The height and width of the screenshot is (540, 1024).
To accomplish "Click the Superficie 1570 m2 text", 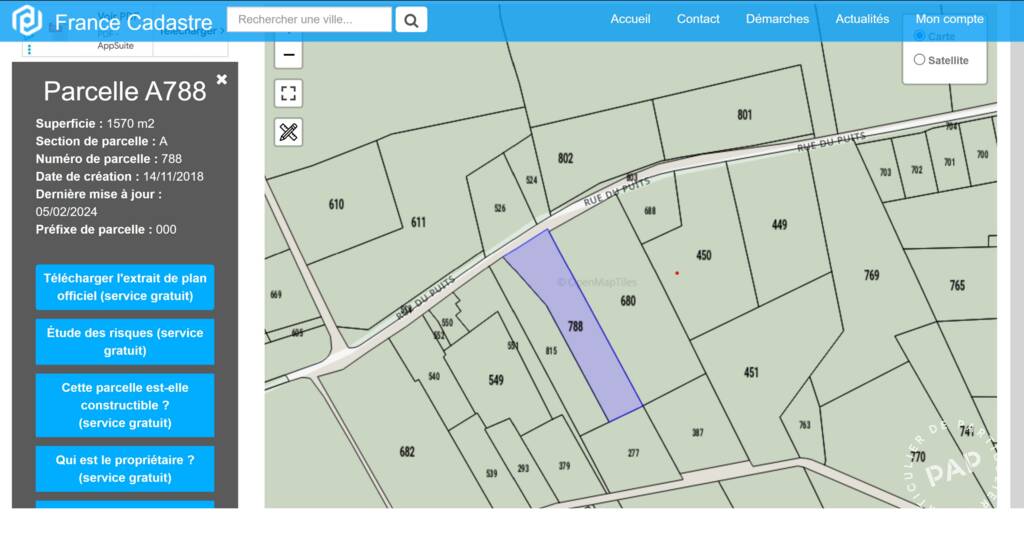I will 95,123.
